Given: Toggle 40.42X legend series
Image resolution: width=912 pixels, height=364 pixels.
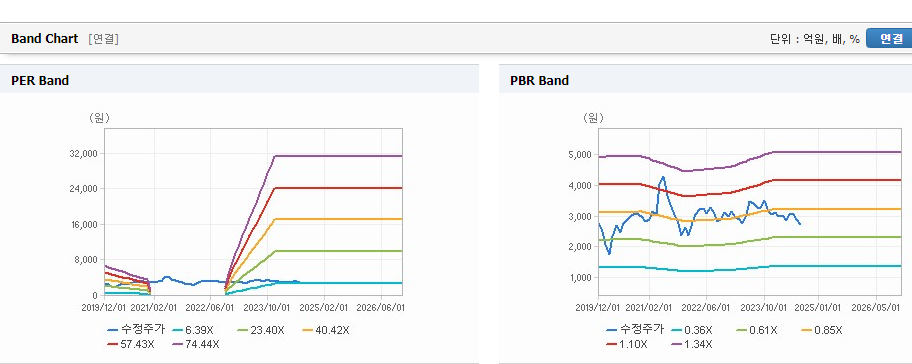Looking at the screenshot, I should point(326,330).
